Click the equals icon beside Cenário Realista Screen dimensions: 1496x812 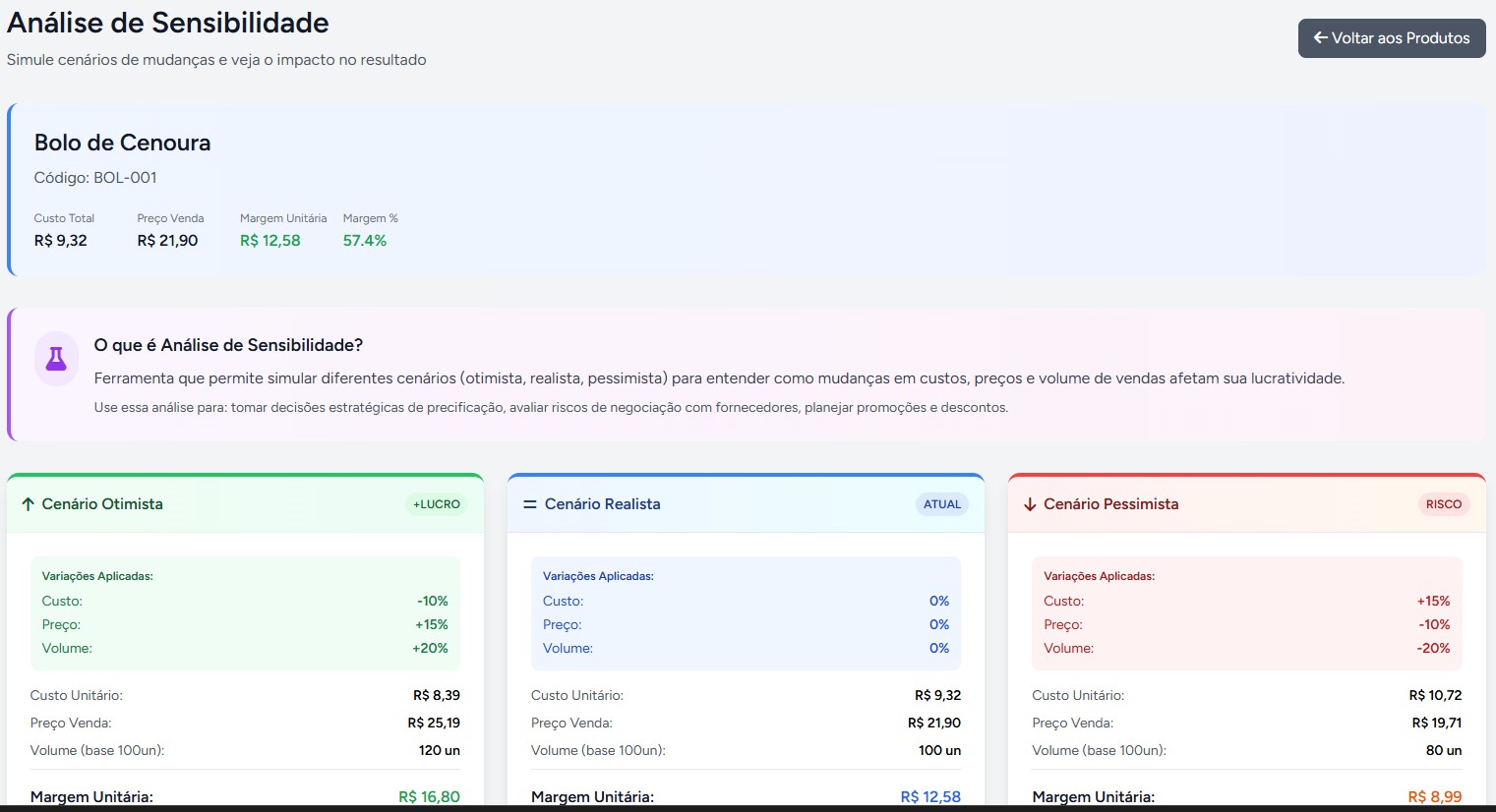[530, 504]
